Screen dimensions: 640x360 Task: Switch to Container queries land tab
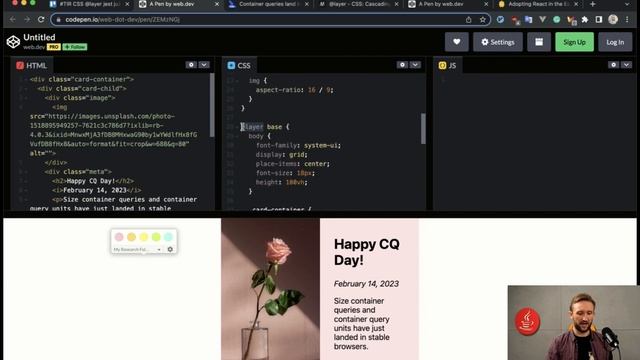[x=268, y=4]
